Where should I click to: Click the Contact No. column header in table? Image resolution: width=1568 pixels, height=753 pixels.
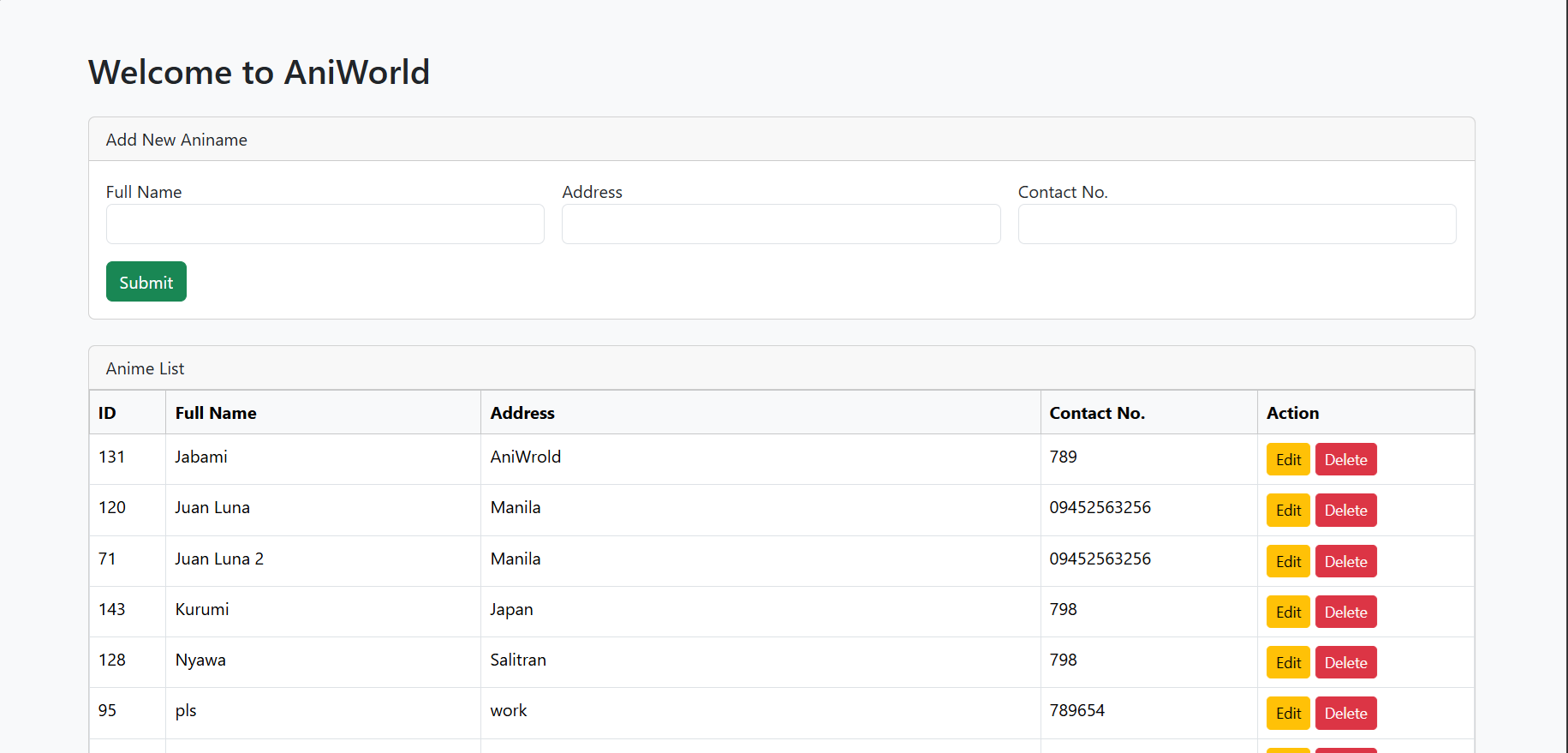[1096, 413]
